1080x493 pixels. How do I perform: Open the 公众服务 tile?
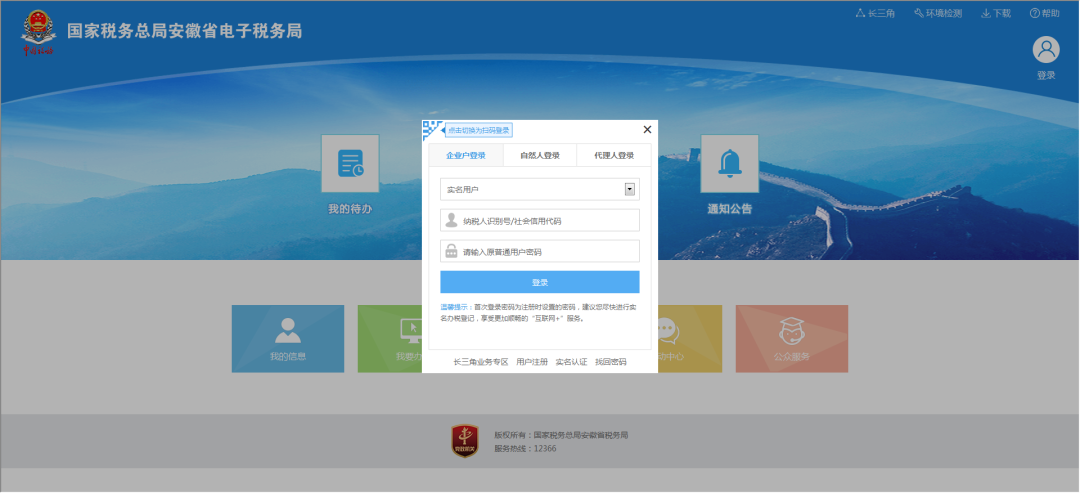(792, 339)
